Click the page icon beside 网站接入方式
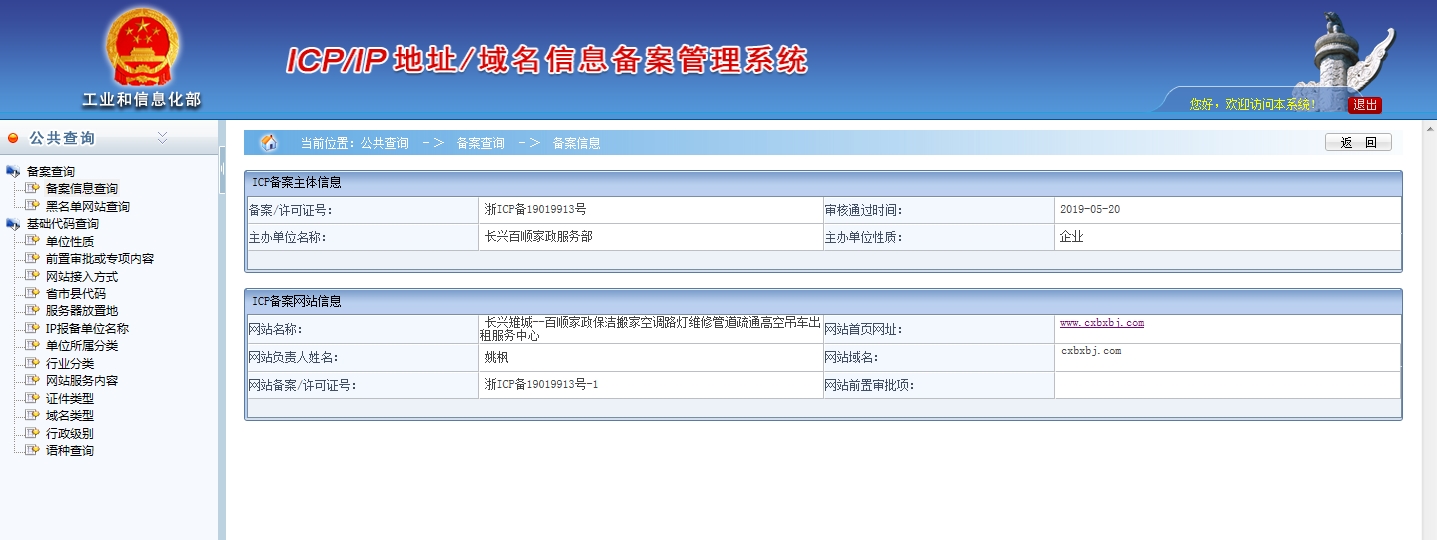 [33, 275]
